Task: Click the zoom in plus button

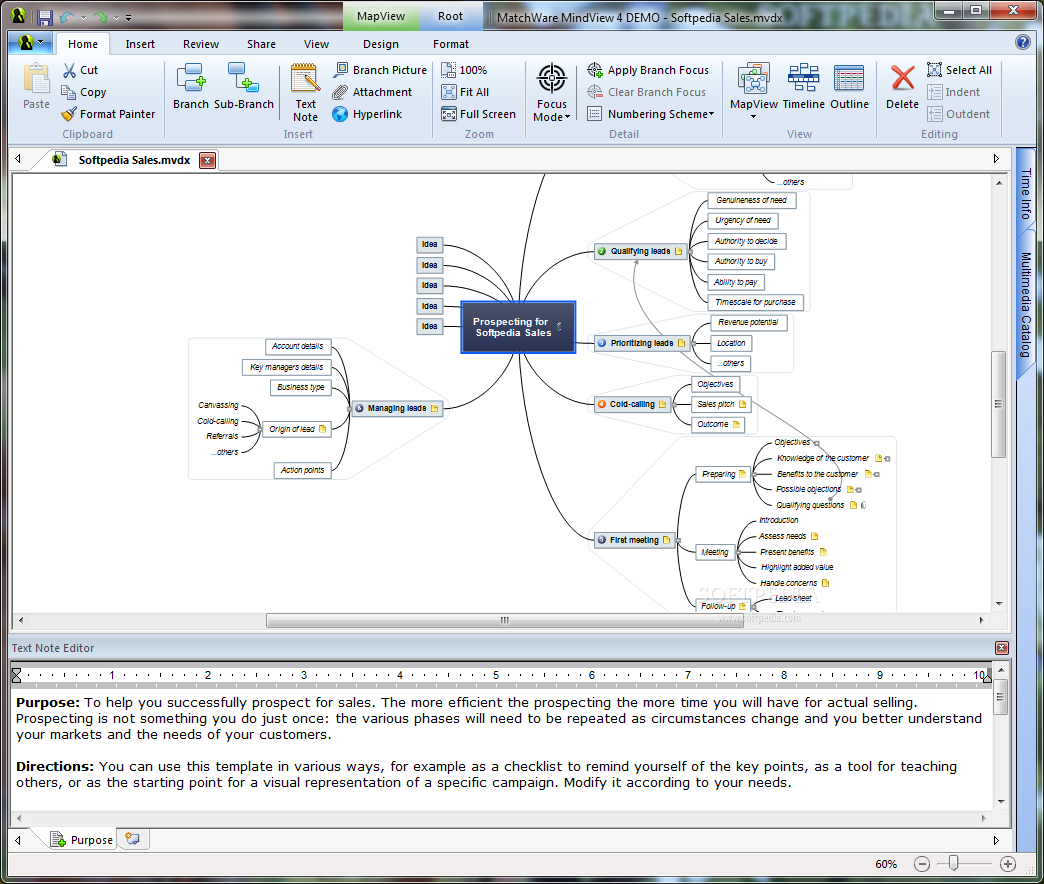Action: 1007,864
